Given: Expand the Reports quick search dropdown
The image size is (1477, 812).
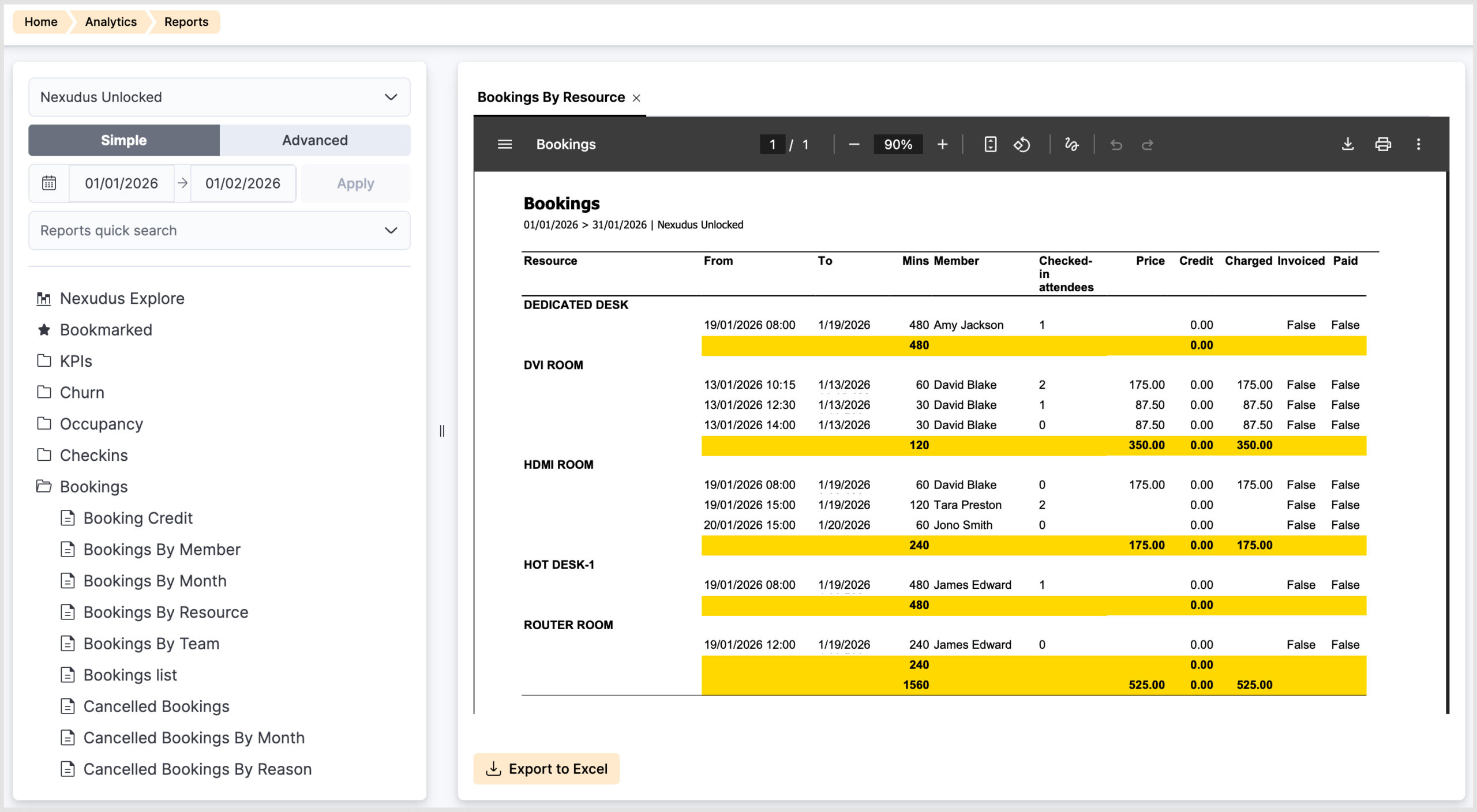Looking at the screenshot, I should tap(219, 230).
